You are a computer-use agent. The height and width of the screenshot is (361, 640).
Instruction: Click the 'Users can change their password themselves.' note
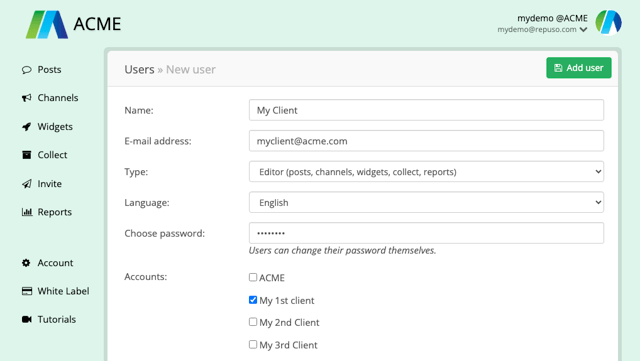tap(342, 250)
